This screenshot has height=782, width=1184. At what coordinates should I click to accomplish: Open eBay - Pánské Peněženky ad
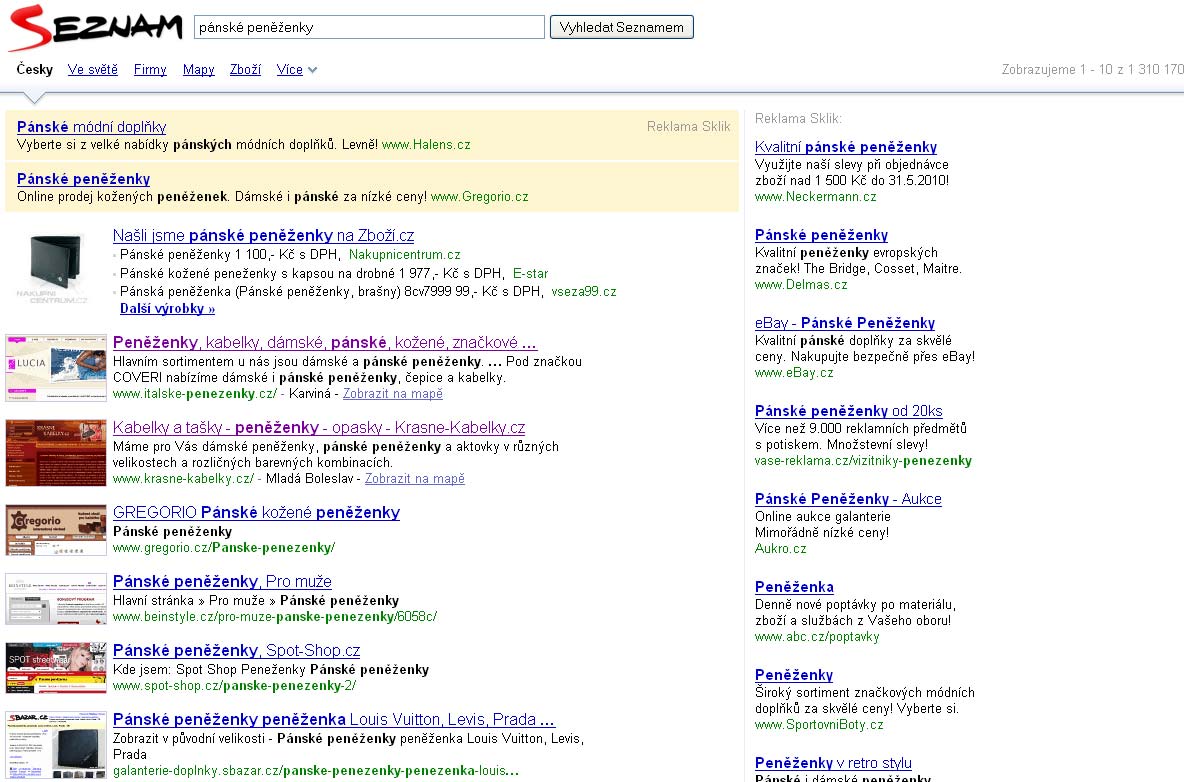(x=845, y=323)
